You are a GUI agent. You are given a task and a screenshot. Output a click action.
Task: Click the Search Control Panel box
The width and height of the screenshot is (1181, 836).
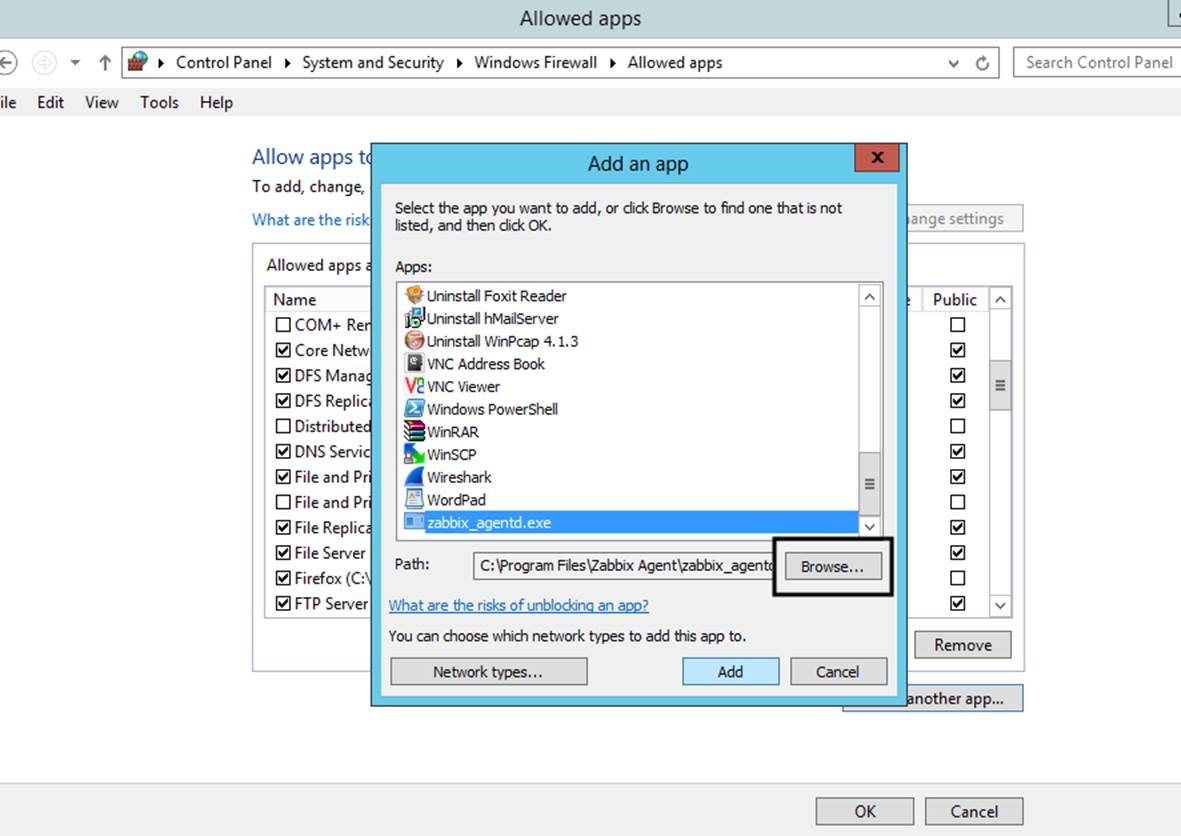click(x=1097, y=63)
